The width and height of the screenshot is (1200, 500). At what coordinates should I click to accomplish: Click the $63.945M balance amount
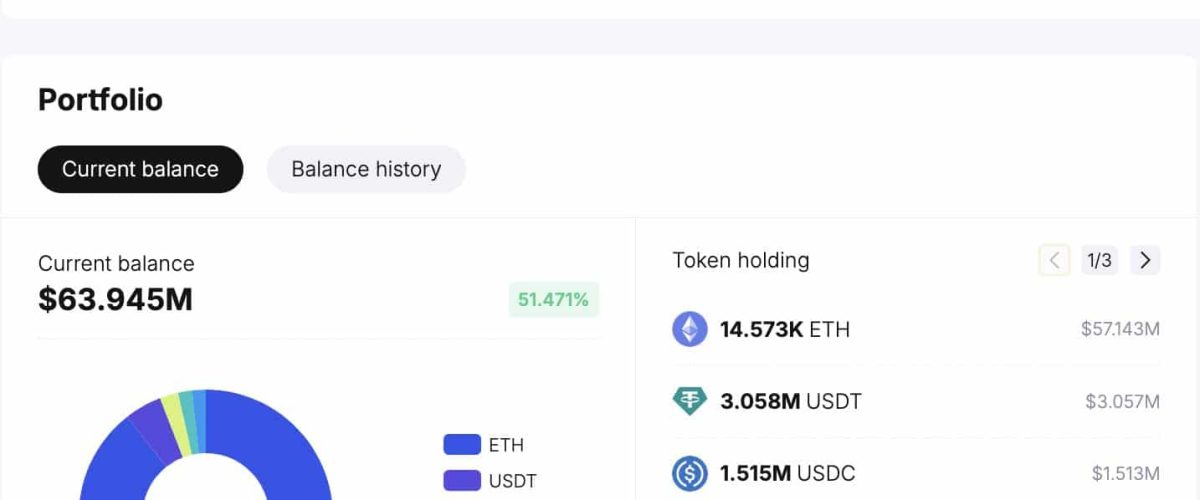tap(115, 299)
